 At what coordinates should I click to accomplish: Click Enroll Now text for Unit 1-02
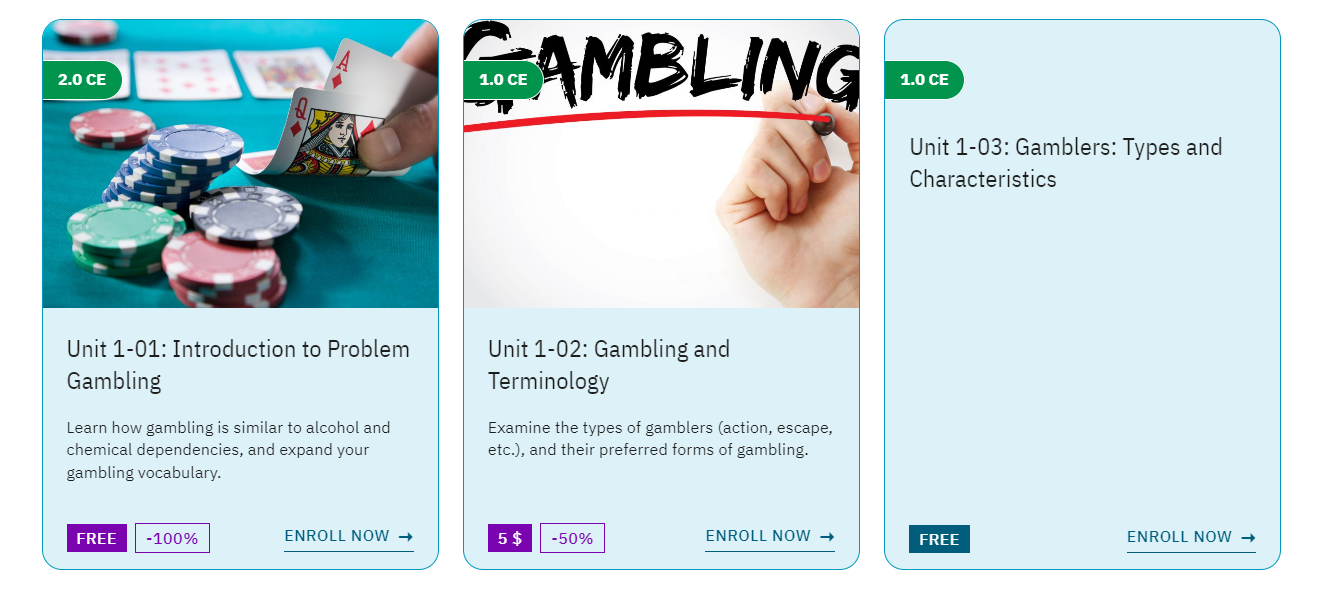[758, 536]
